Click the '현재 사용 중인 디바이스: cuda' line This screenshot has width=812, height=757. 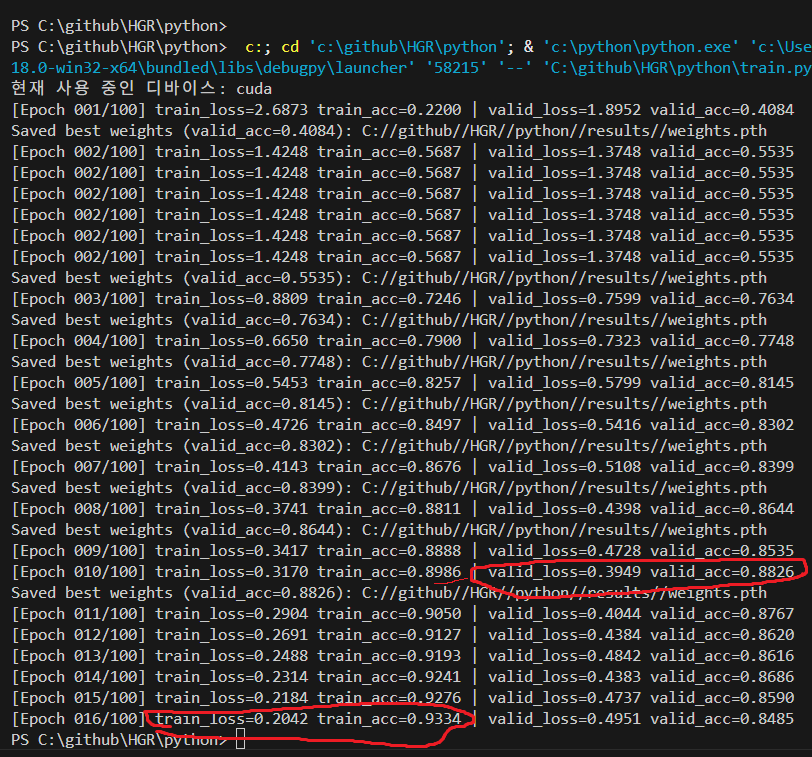pyautogui.click(x=141, y=89)
